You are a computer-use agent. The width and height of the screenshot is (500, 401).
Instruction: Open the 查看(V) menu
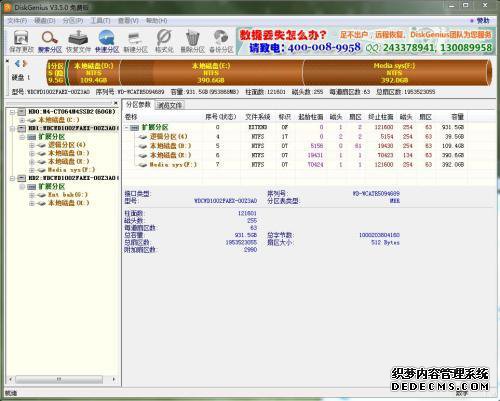point(128,21)
